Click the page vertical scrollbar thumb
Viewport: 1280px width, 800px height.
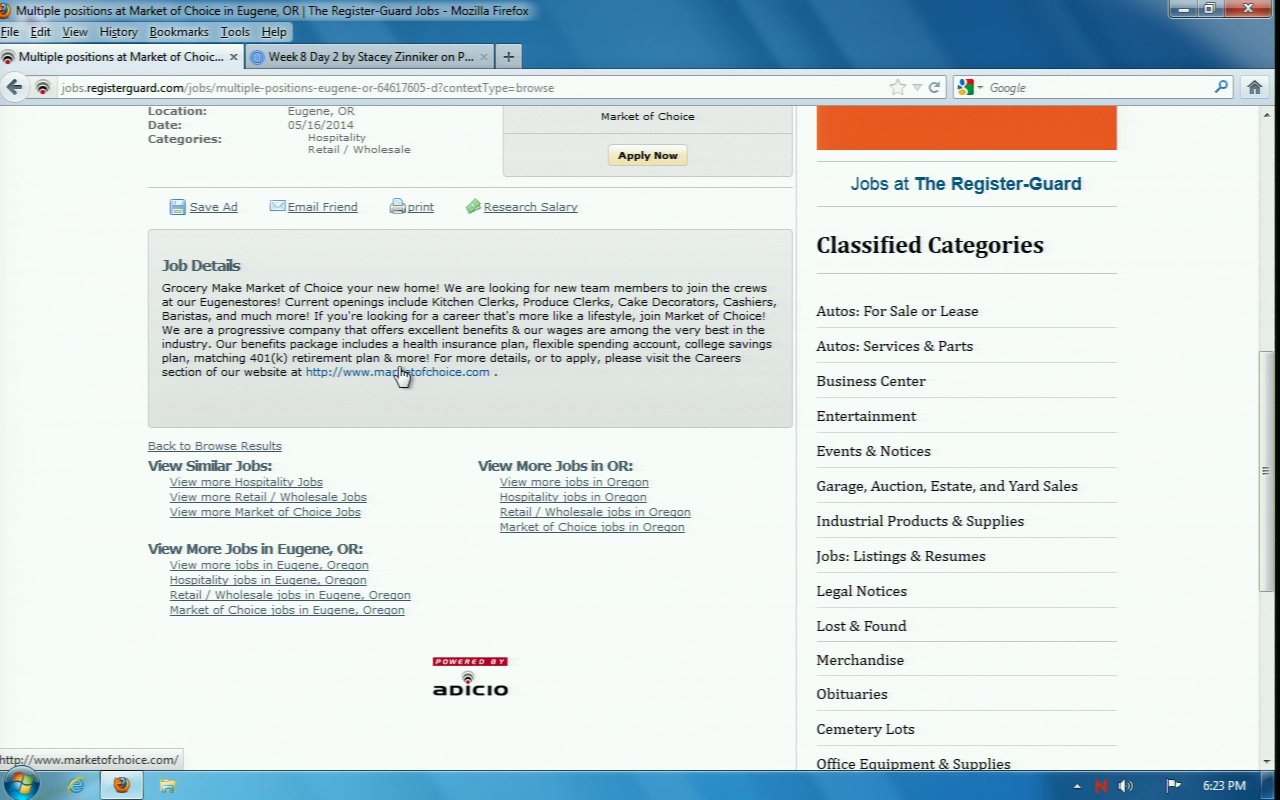pos(1266,470)
